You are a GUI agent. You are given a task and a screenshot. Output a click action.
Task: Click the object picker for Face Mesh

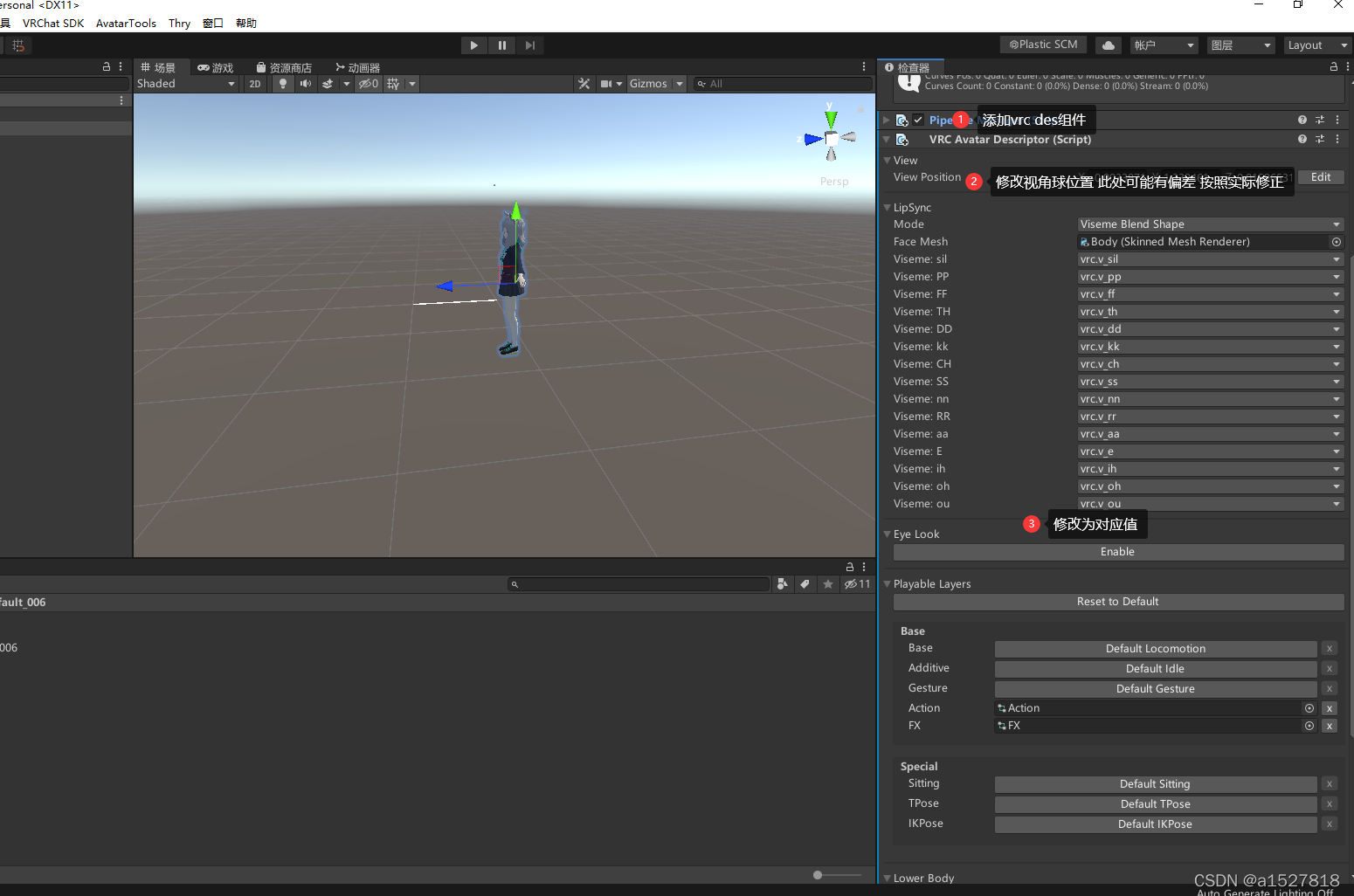click(x=1336, y=242)
